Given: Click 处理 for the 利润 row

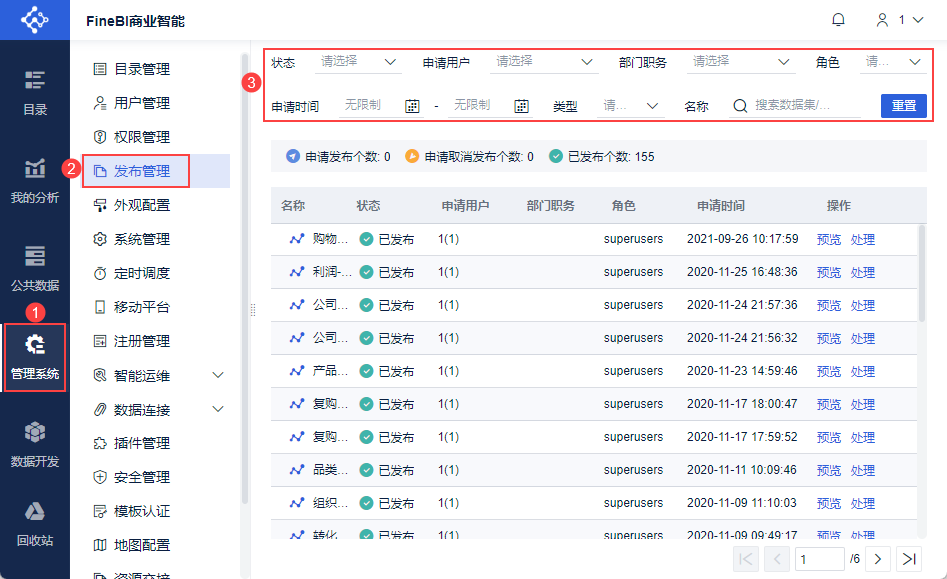Looking at the screenshot, I should click(x=862, y=273).
